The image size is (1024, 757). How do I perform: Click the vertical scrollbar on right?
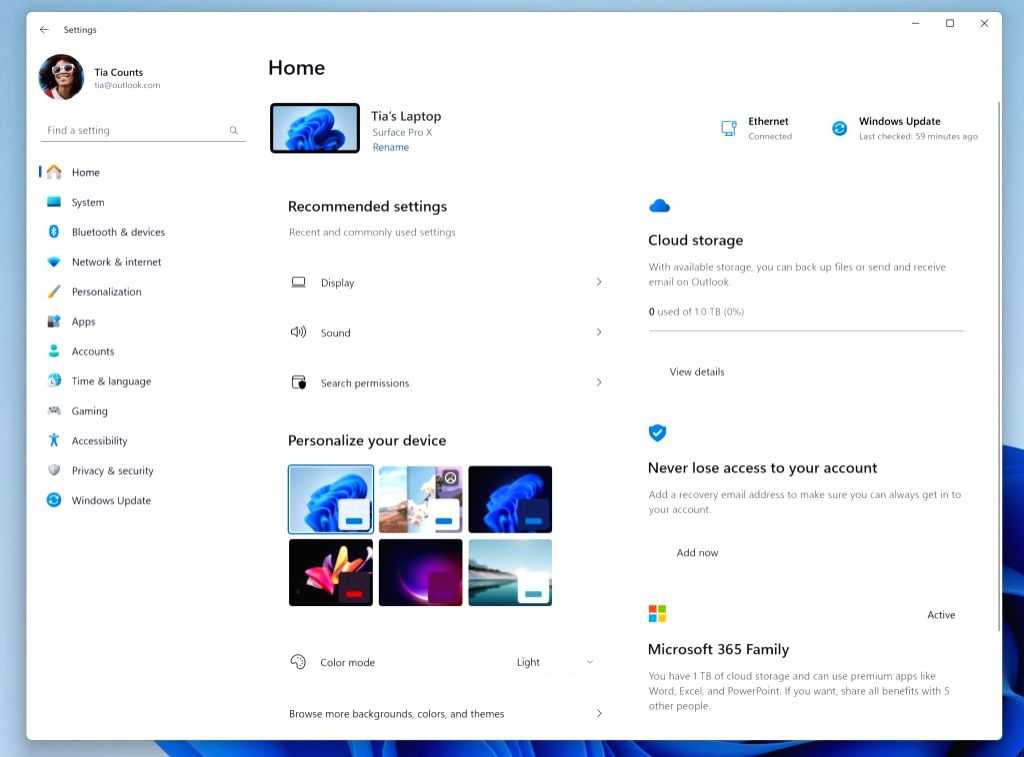click(x=999, y=366)
